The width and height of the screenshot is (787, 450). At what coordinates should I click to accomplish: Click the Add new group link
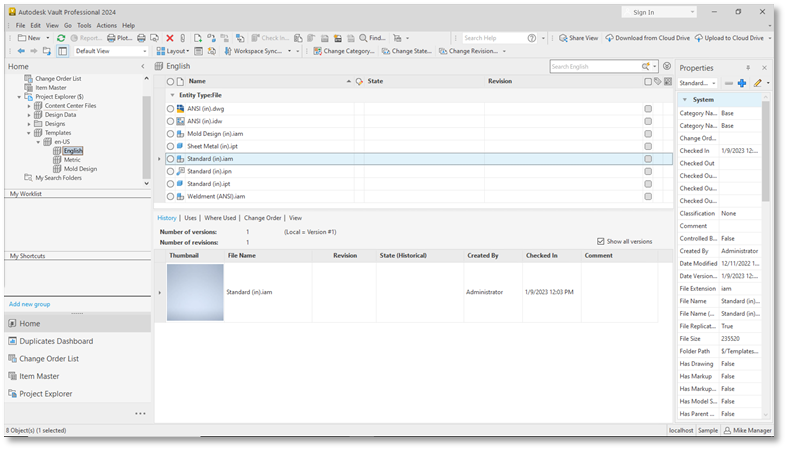coord(30,304)
